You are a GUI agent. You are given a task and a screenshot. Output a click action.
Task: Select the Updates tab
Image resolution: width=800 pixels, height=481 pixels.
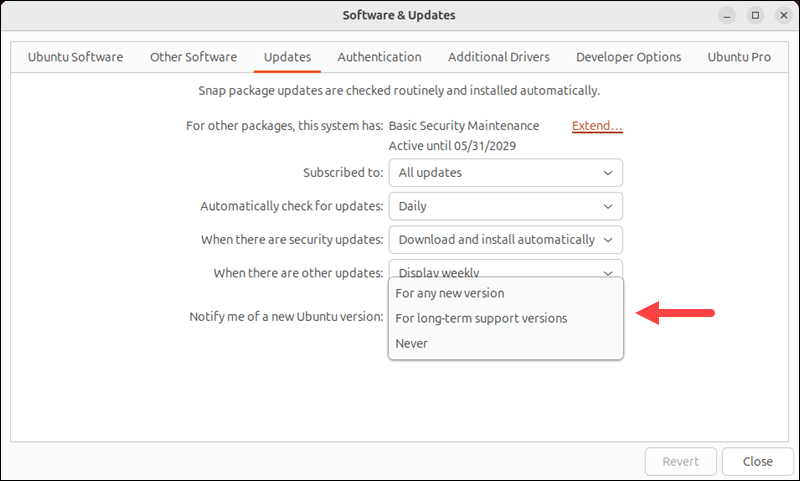pos(287,57)
